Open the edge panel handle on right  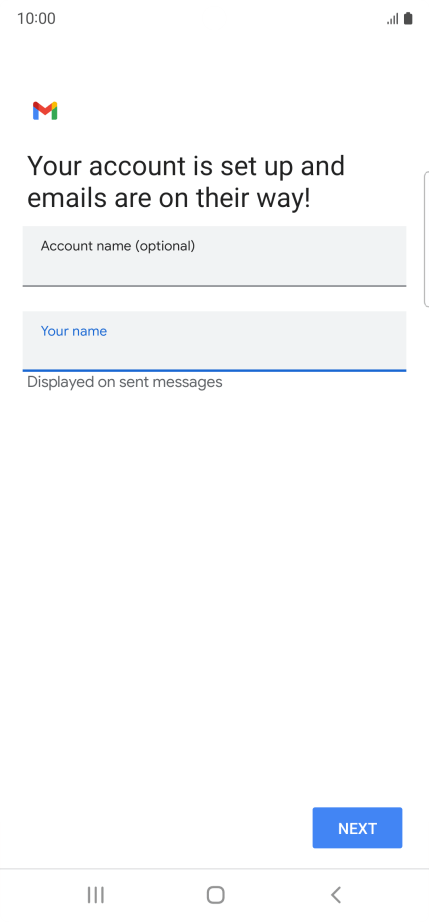point(426,239)
